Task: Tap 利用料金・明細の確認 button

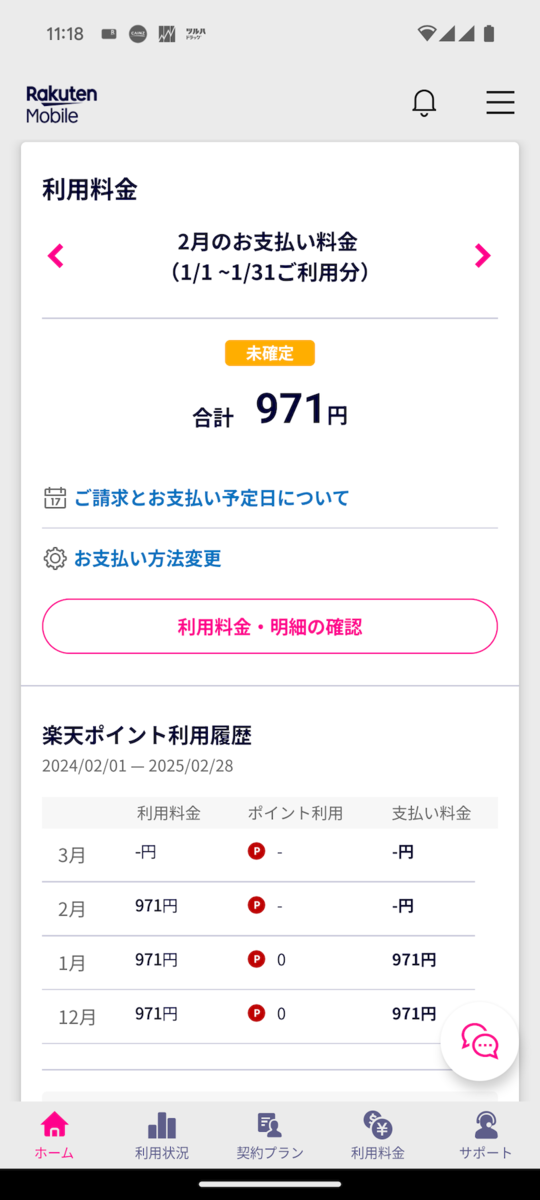Action: coord(270,627)
